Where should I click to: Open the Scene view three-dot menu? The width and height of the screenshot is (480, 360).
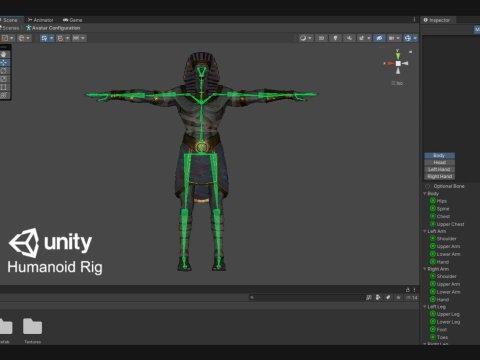(414, 20)
